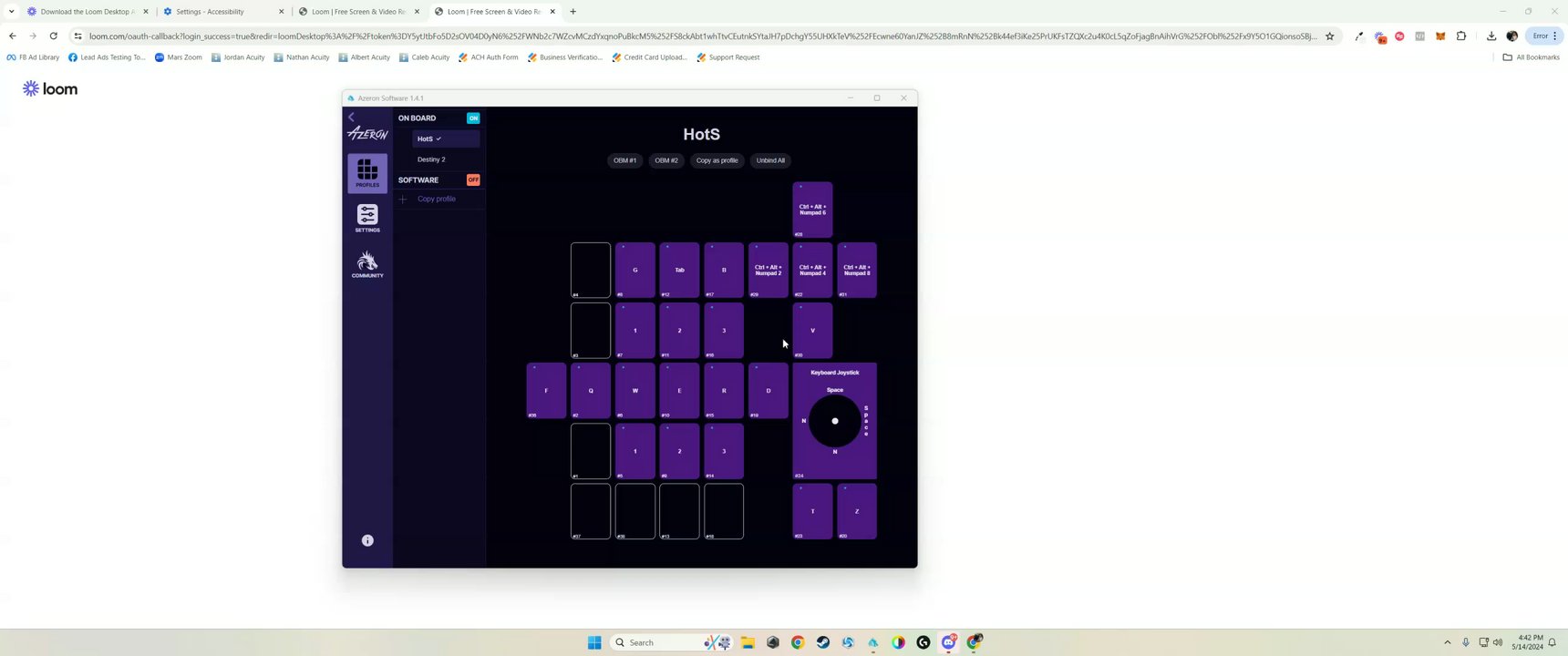Screen dimensions: 1568x656
Task: Bookmark this page with the star icon
Action: pyautogui.click(x=1330, y=36)
